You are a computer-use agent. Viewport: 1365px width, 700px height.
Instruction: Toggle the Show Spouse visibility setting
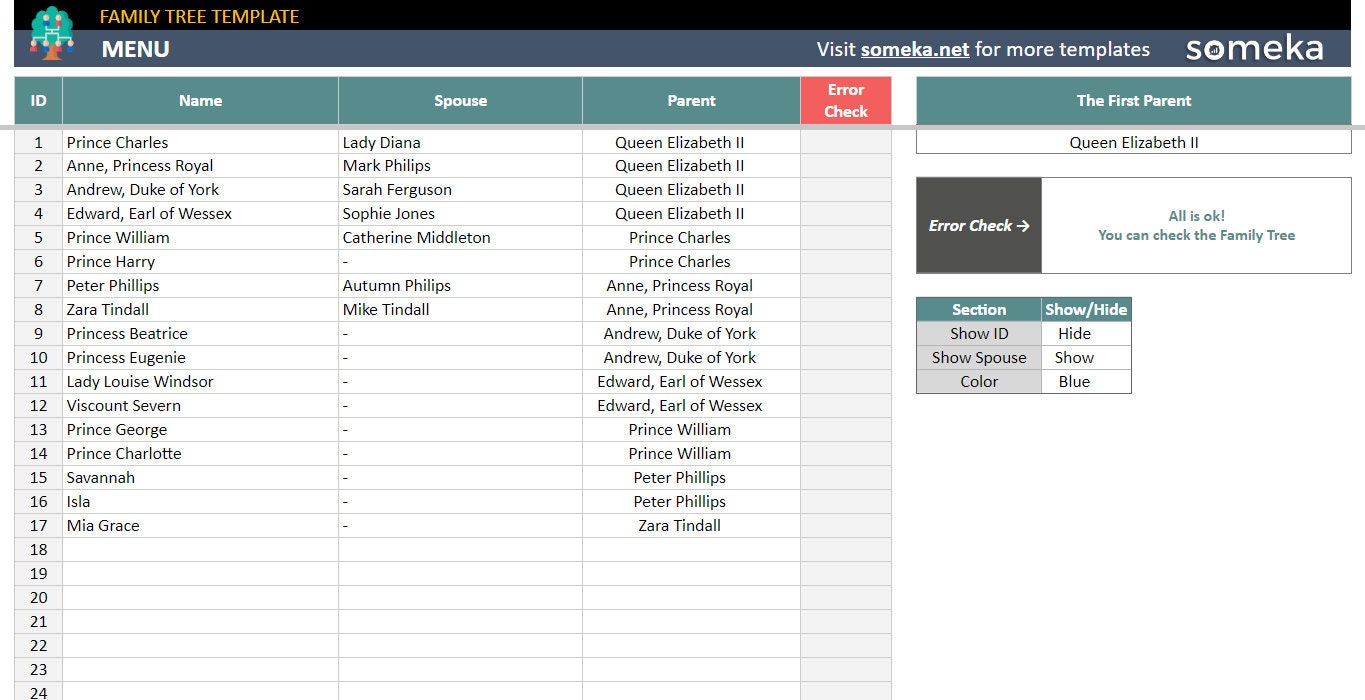(x=1086, y=357)
